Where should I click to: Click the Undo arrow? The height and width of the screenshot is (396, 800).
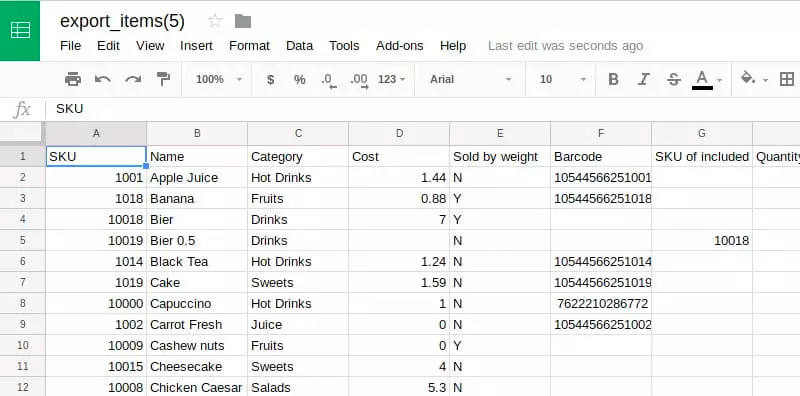(x=103, y=79)
